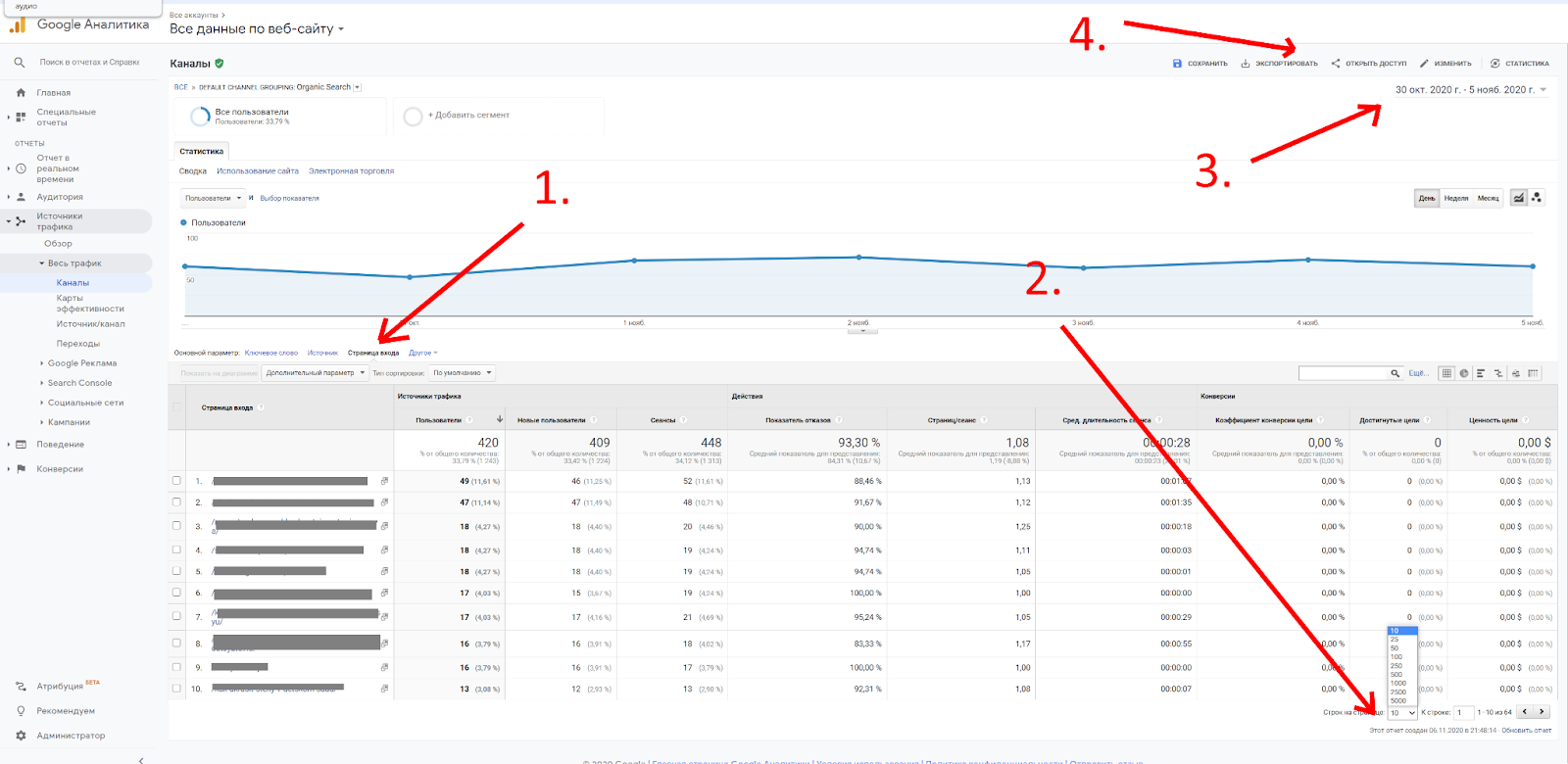Tick the checkbox for row 2
This screenshot has width=1568, height=764.
pos(176,501)
